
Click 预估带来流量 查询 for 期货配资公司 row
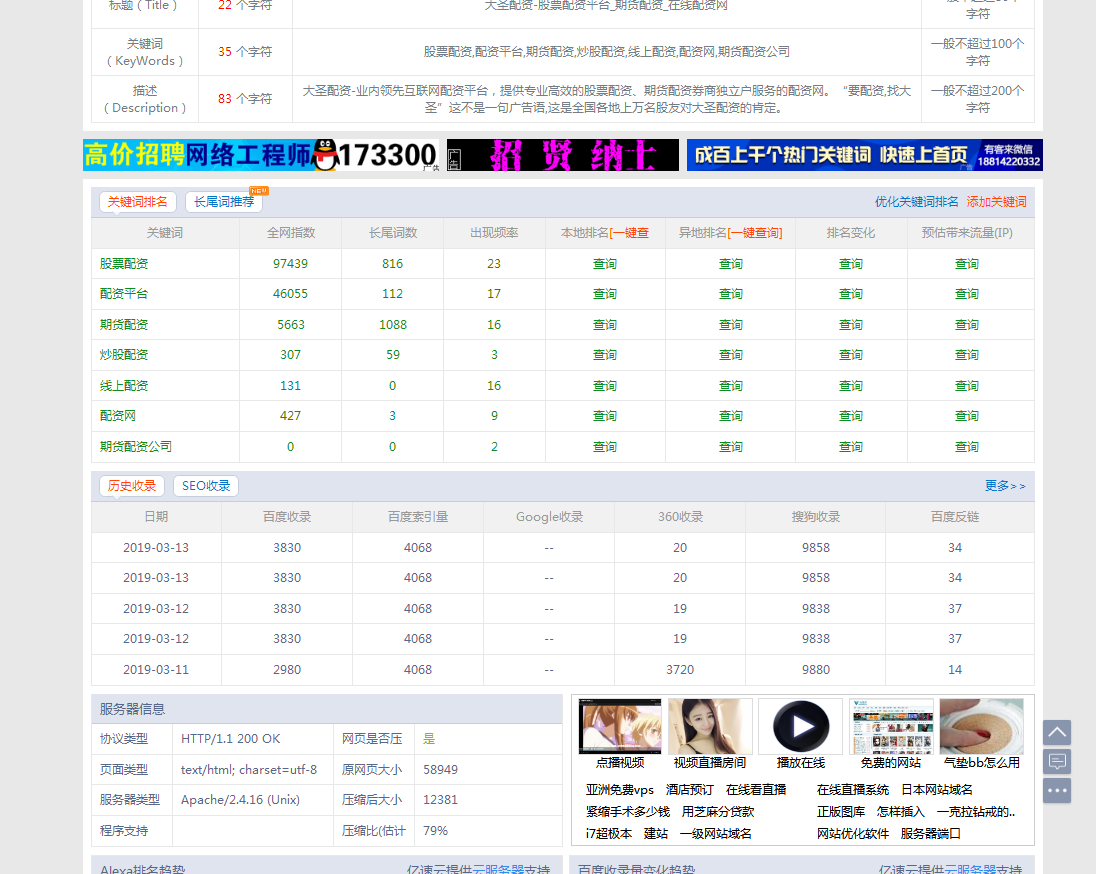click(x=967, y=446)
